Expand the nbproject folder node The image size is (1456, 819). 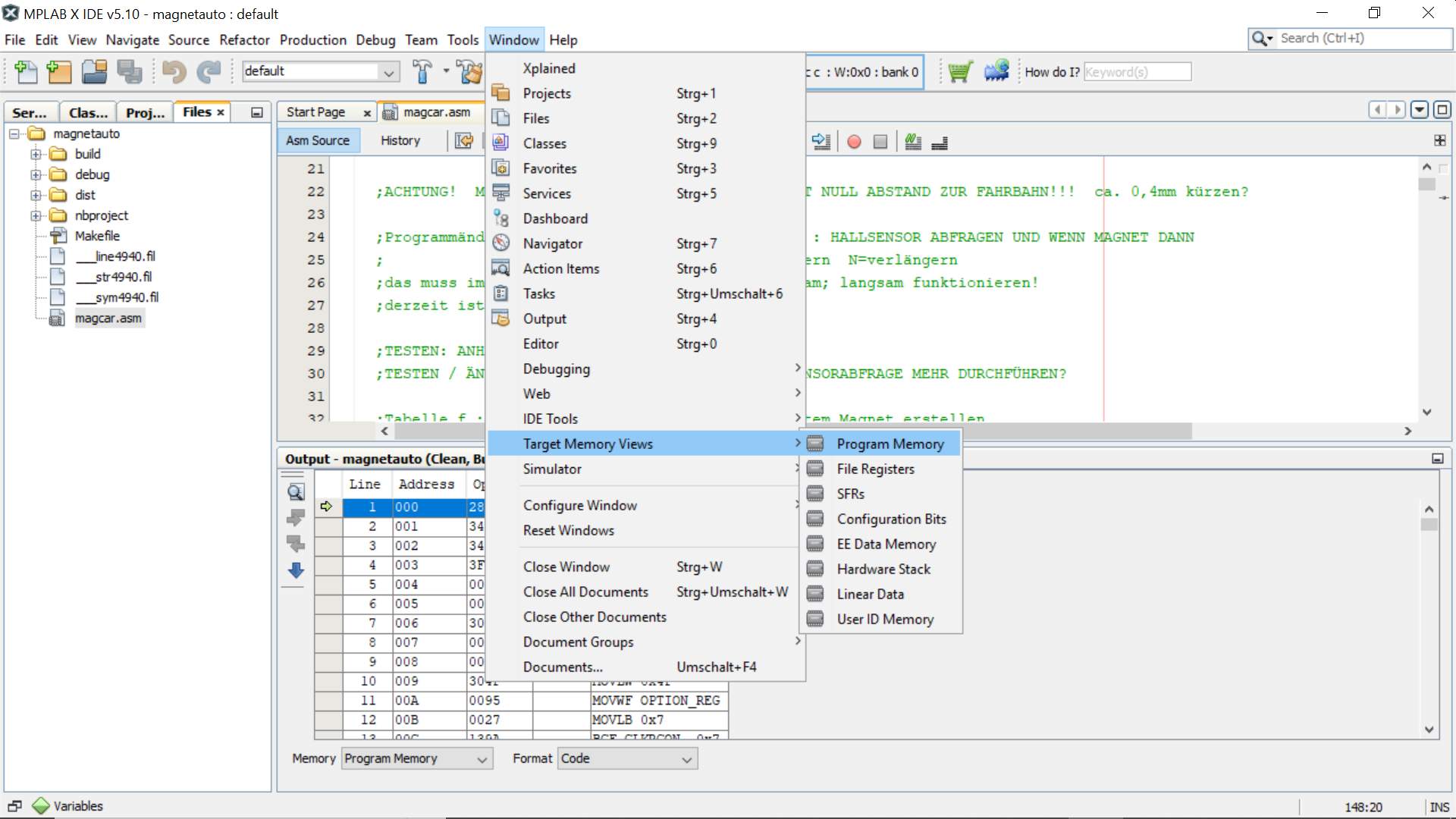point(36,215)
